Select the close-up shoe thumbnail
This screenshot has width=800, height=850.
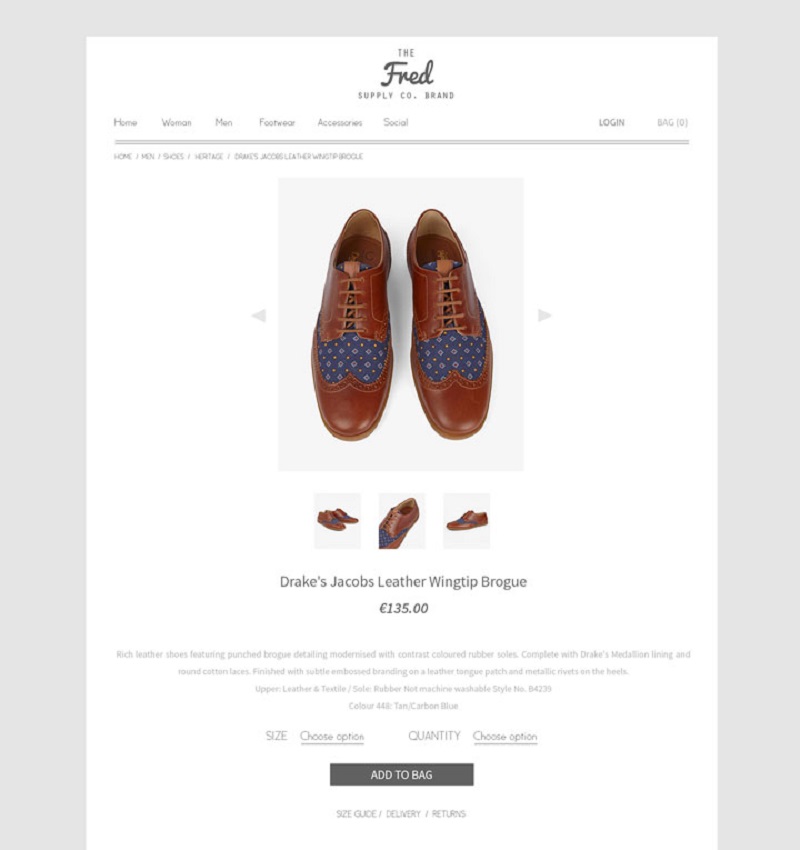(402, 521)
